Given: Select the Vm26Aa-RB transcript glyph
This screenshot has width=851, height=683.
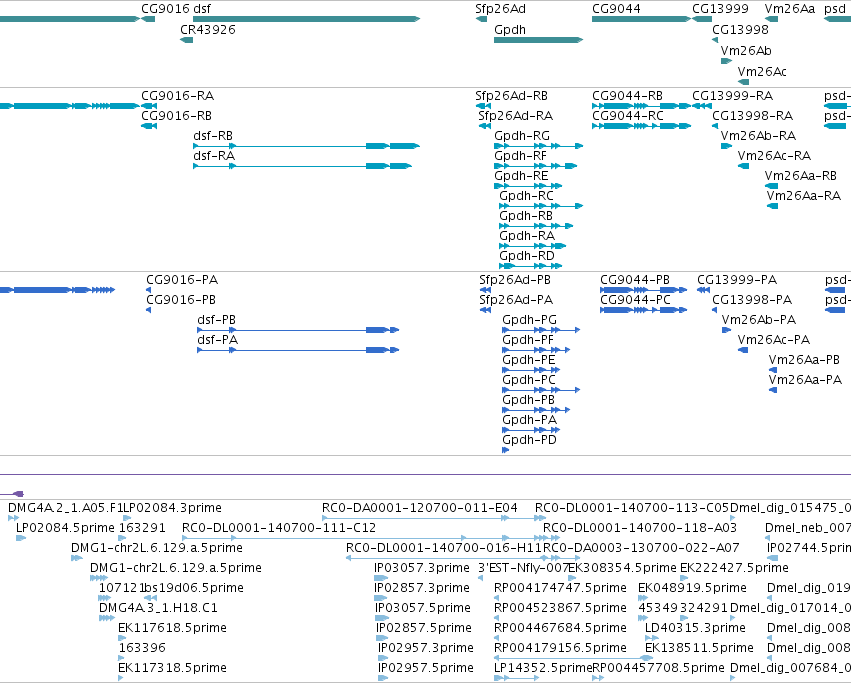Looking at the screenshot, I should coord(771,186).
